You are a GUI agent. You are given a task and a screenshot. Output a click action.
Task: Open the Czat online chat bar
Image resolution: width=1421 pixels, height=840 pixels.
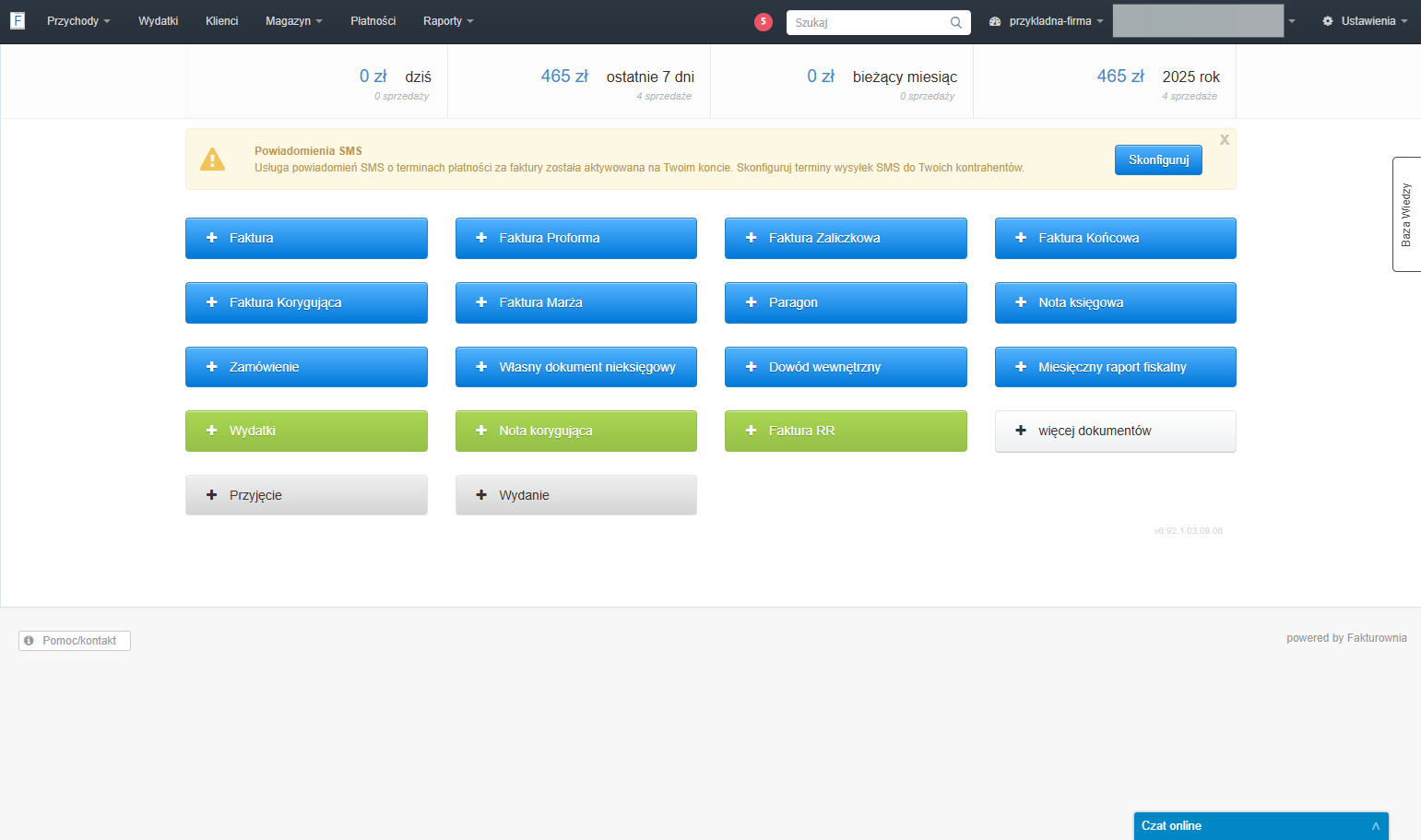pos(1261,826)
